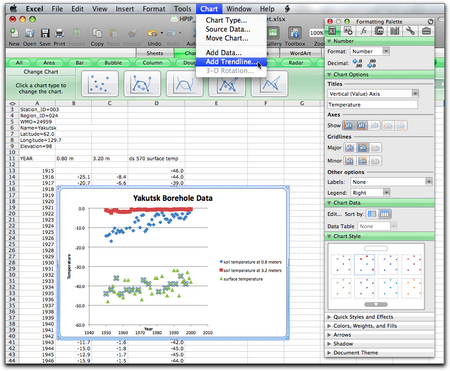The width and height of the screenshot is (450, 371).
Task: Open the Toolbox icon
Action: point(295,33)
